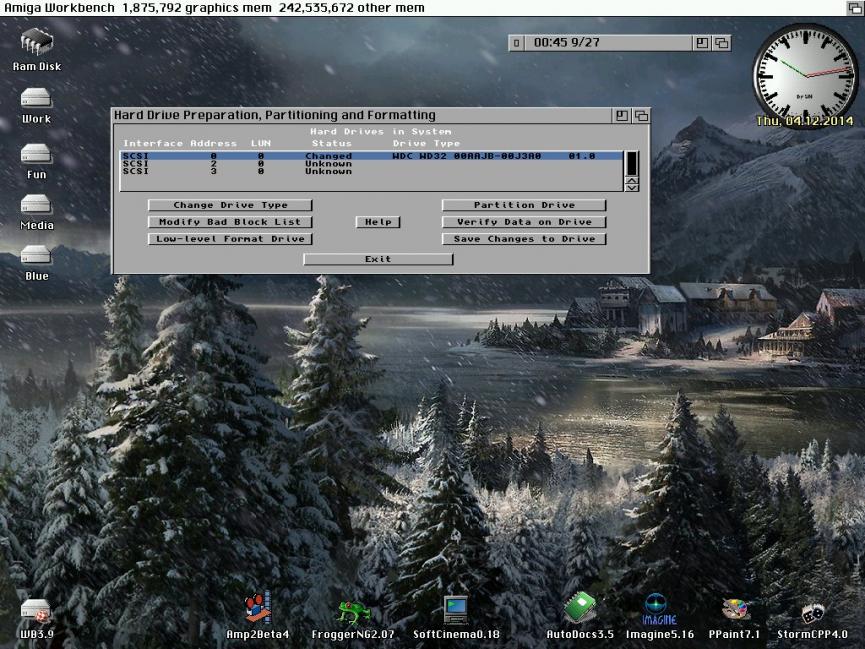The height and width of the screenshot is (649, 865).
Task: Launch the Imagine5.16 icon
Action: pyautogui.click(x=659, y=609)
